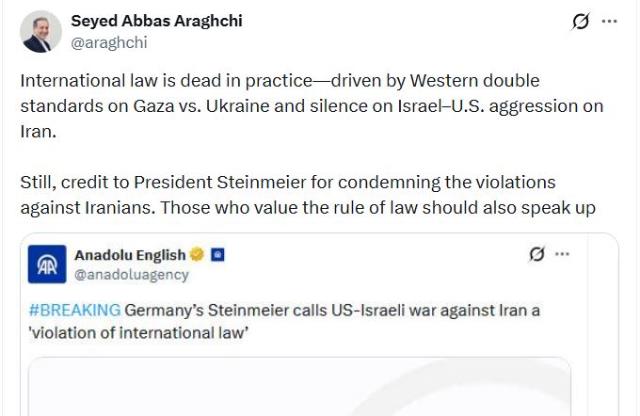This screenshot has height=416, width=640.
Task: Click the Anadolu English AA avatar logo
Action: [48, 264]
